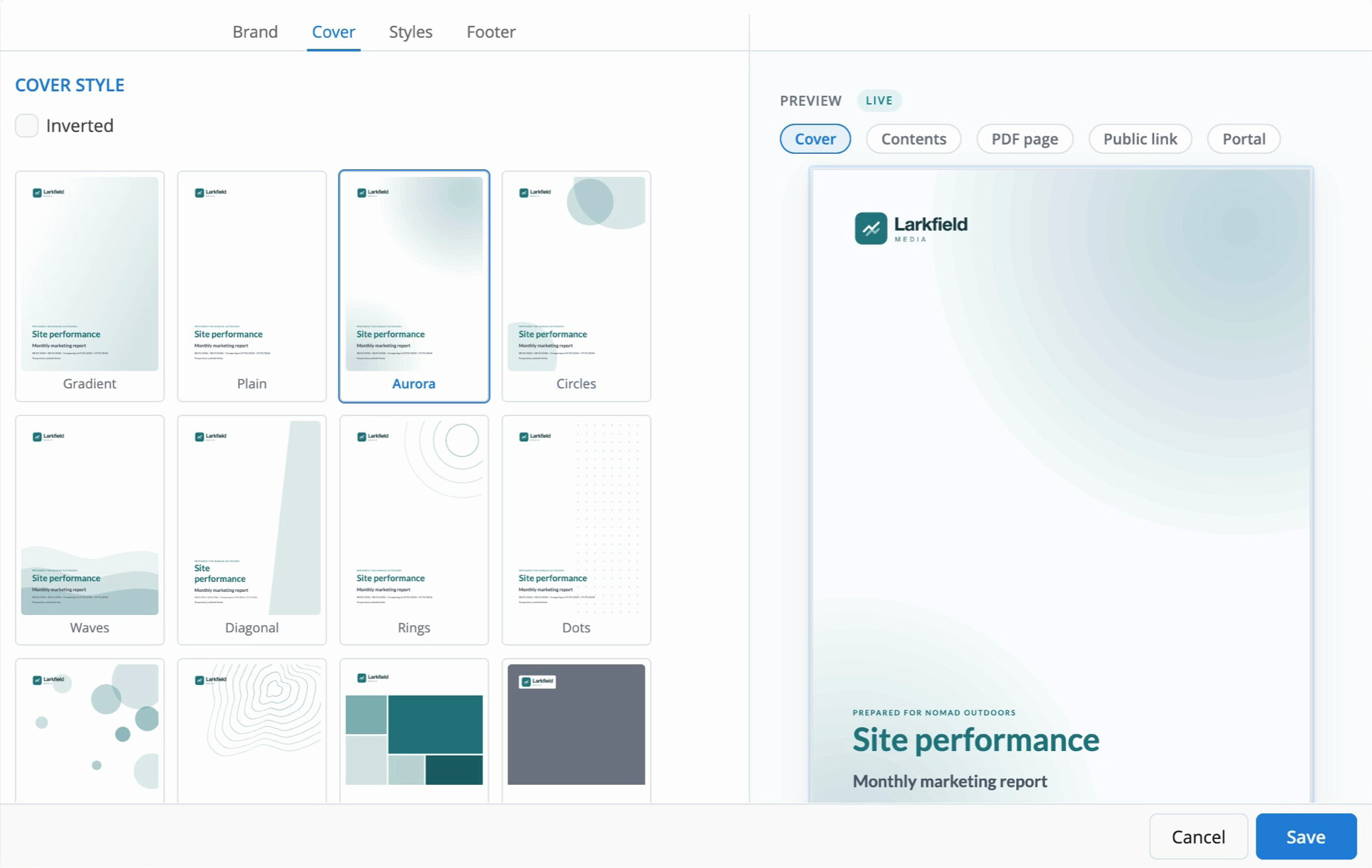Select the topographic lines cover thumbnail
The image size is (1372, 868).
[x=252, y=730]
